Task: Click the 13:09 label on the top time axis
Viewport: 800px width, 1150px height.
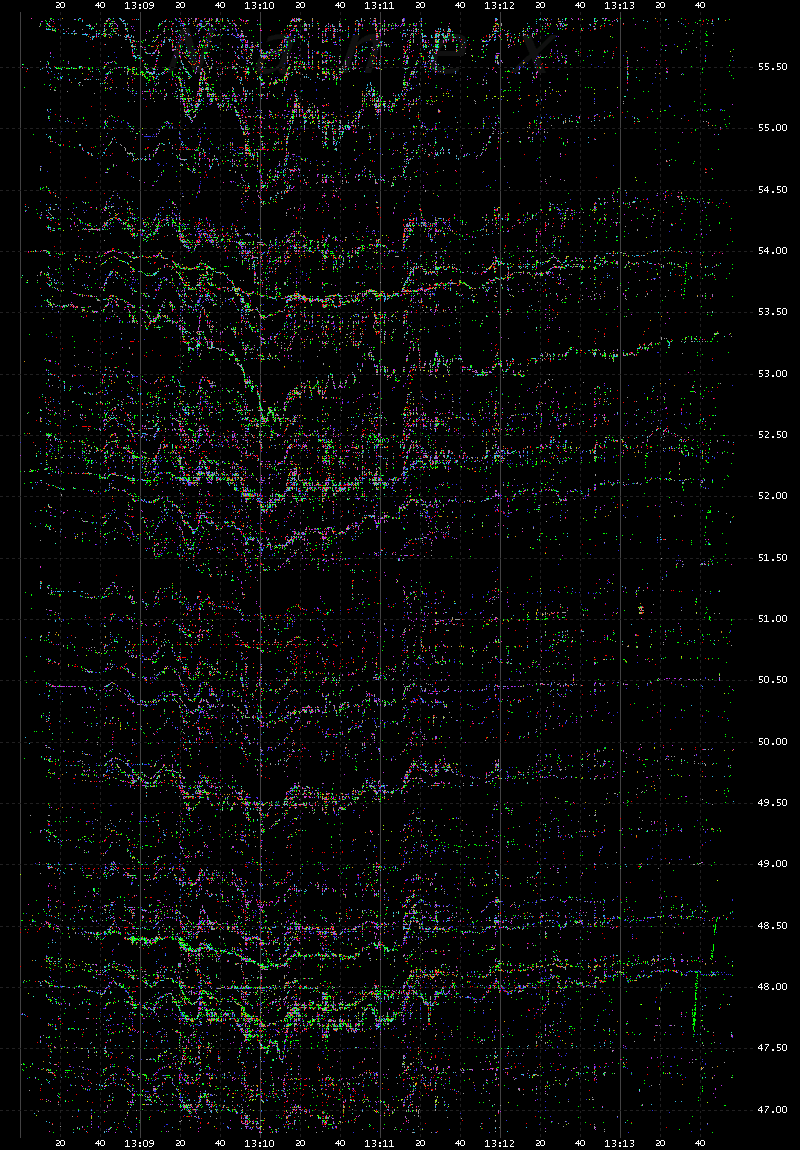Action: pyautogui.click(x=139, y=5)
